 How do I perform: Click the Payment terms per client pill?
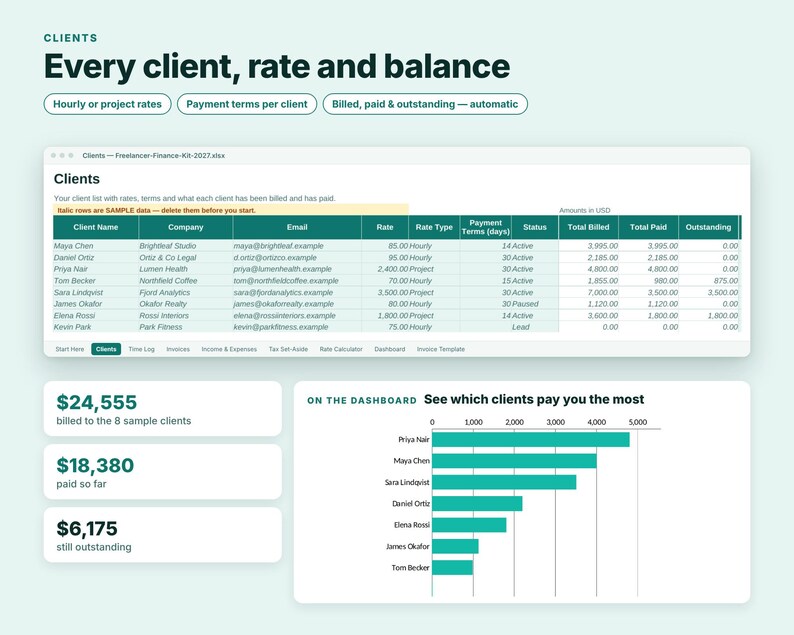click(x=247, y=104)
